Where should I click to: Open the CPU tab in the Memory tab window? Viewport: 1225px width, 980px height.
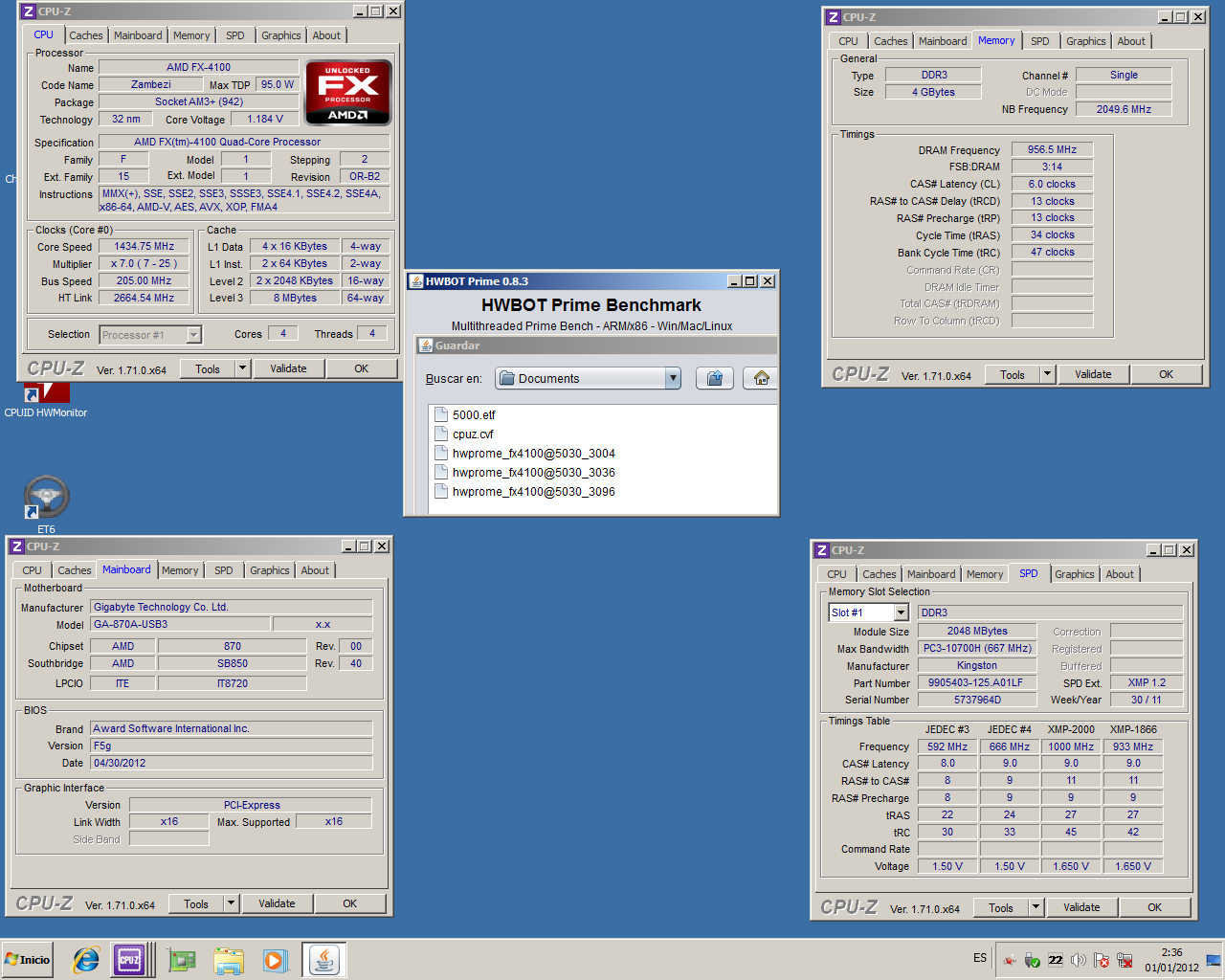click(848, 41)
